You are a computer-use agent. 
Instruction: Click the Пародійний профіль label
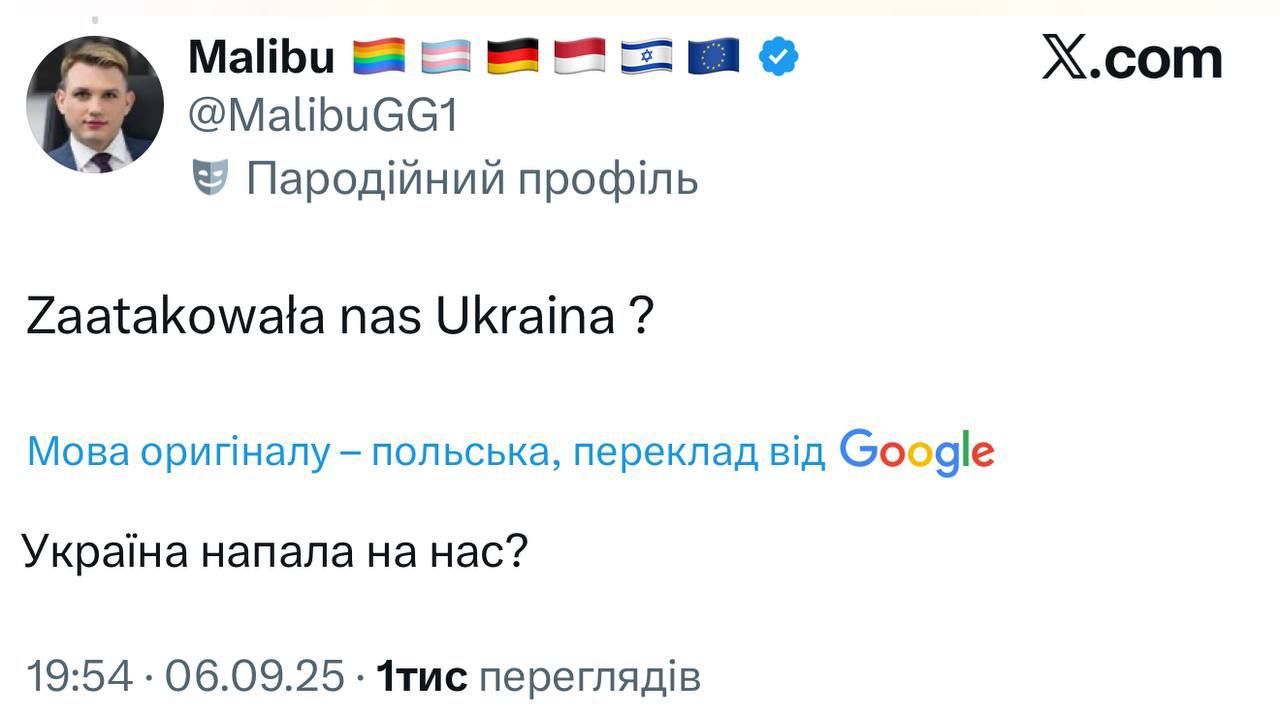pos(472,179)
